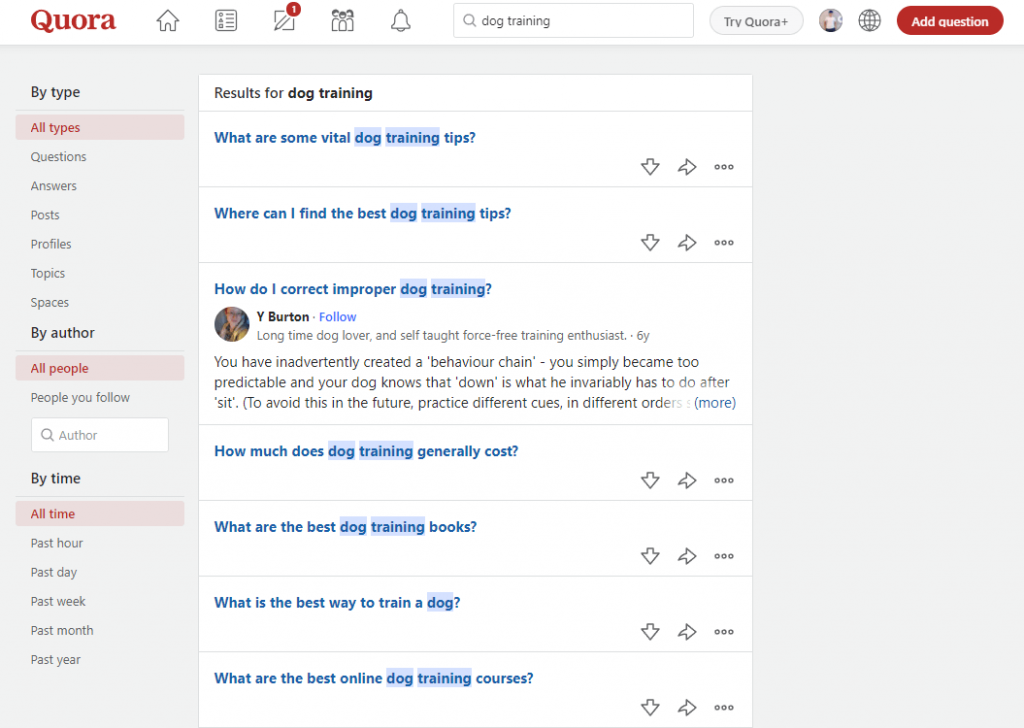Open 'What are the best dog training books?'
Screen dimensions: 1024x728
coord(345,527)
